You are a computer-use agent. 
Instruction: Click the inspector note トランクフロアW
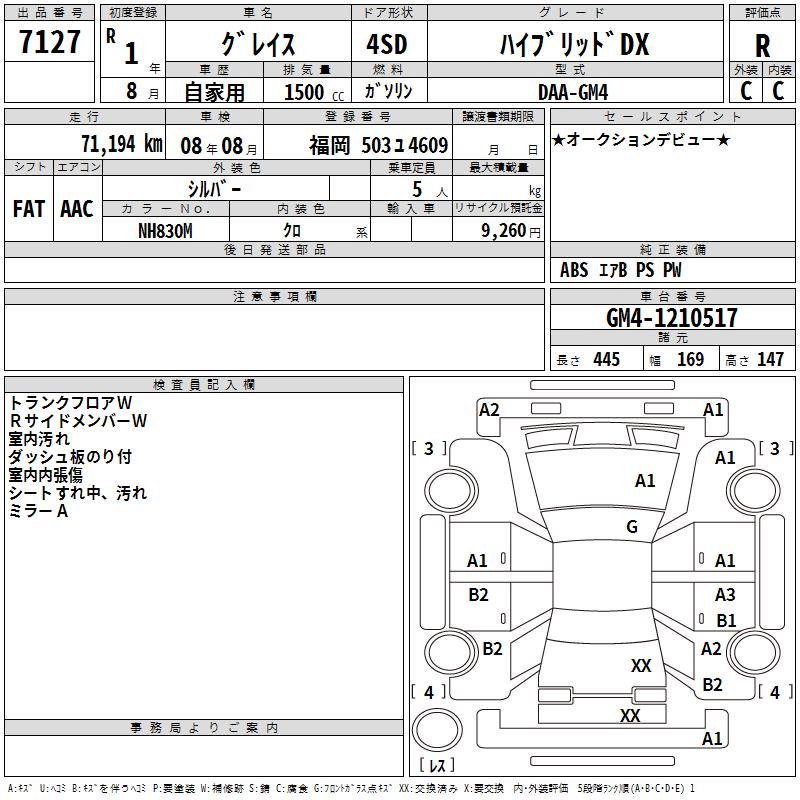(71, 403)
